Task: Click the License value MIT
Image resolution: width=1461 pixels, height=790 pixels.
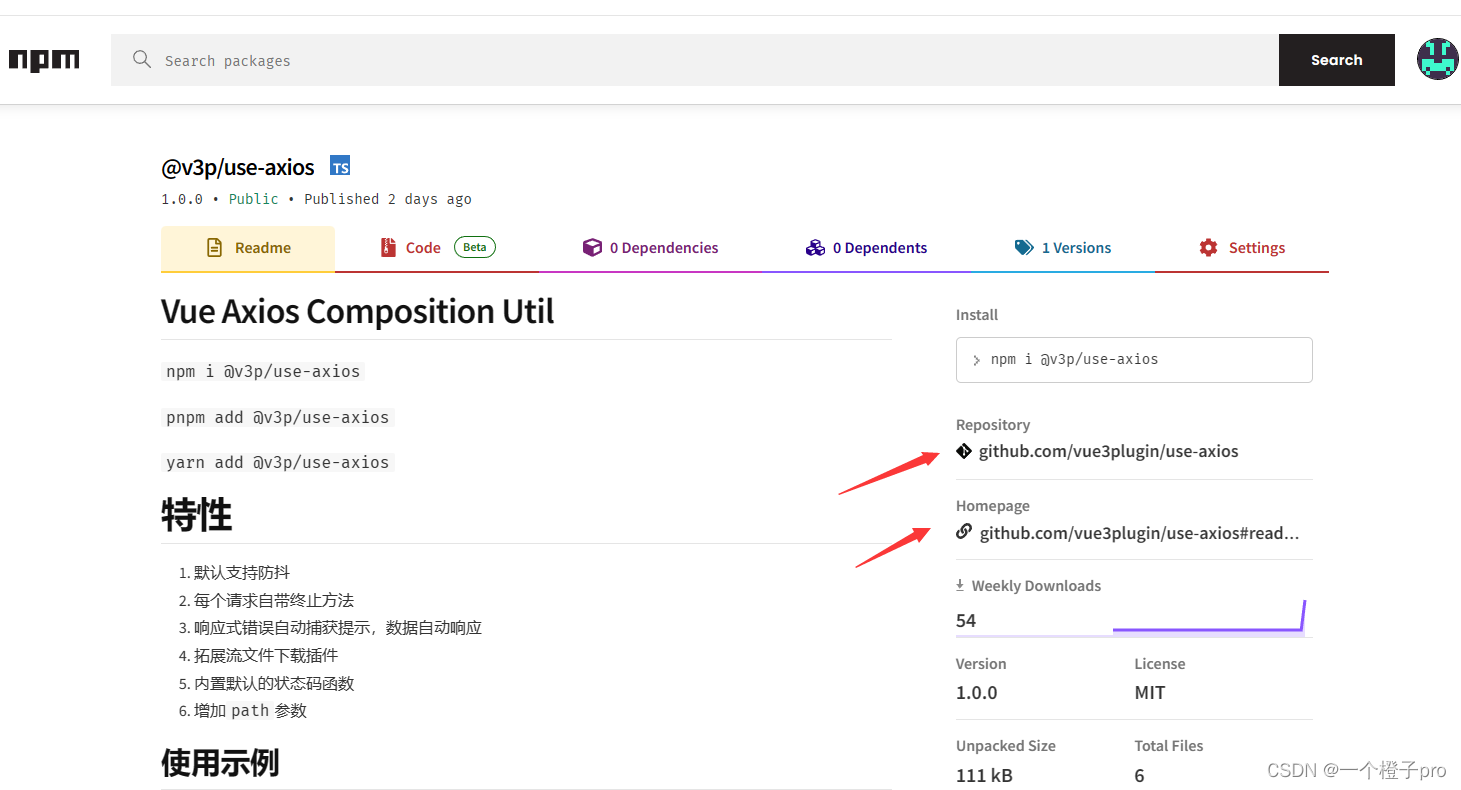Action: coord(1150,692)
